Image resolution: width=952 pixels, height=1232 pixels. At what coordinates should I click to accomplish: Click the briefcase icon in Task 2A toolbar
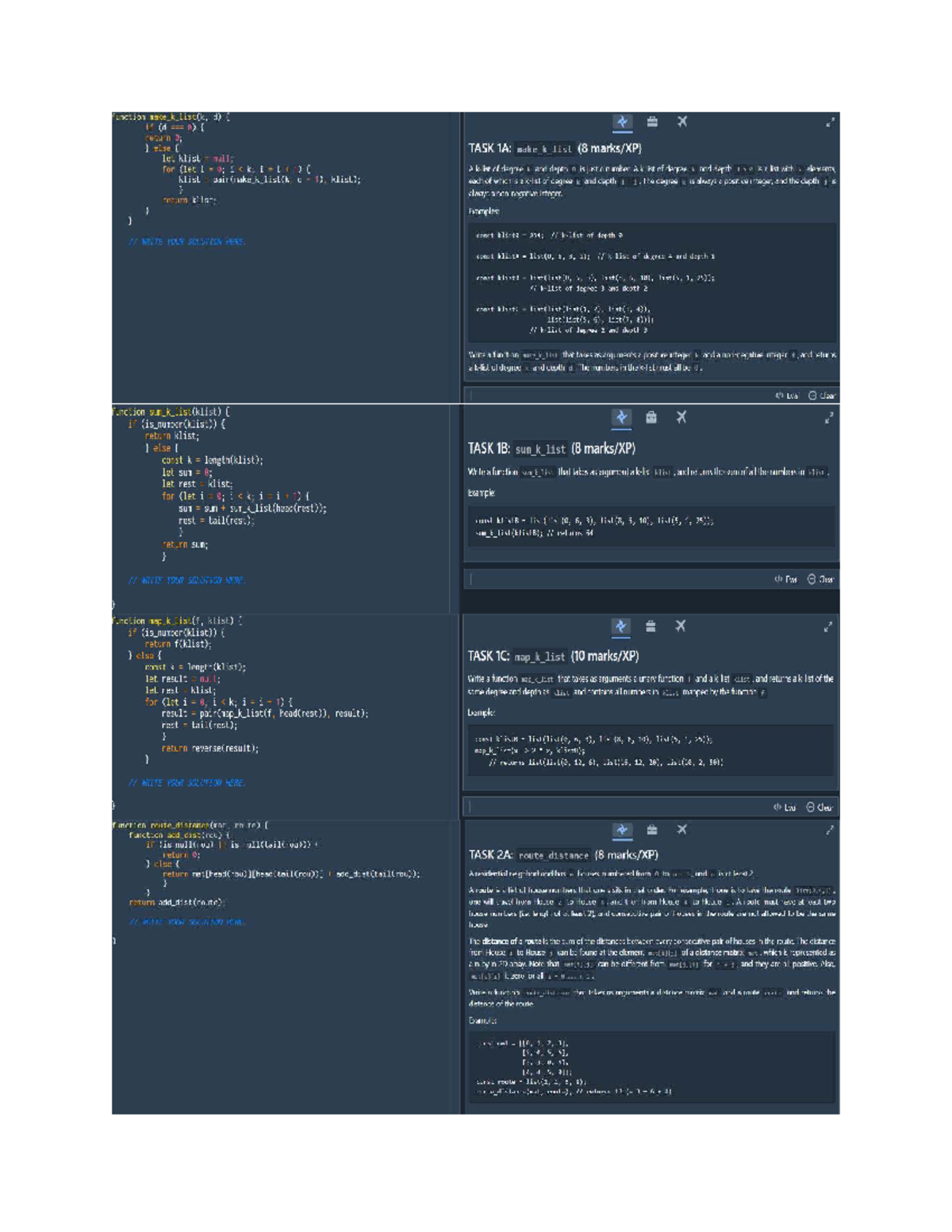point(651,831)
